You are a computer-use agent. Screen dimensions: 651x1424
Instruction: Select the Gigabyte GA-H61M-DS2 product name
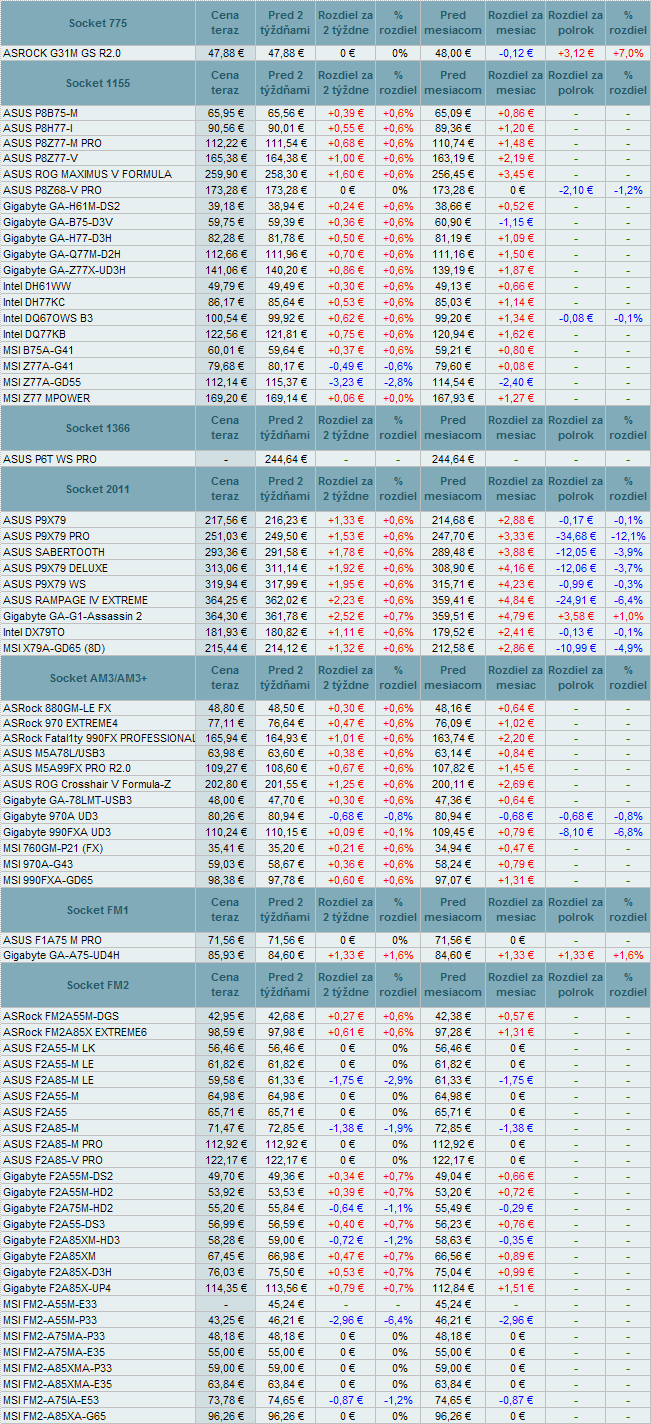(x=62, y=206)
